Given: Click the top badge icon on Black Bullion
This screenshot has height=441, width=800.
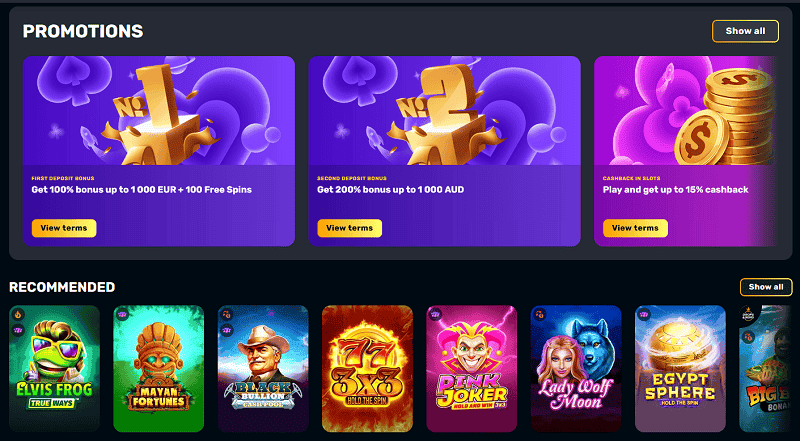Looking at the screenshot, I should [x=228, y=314].
